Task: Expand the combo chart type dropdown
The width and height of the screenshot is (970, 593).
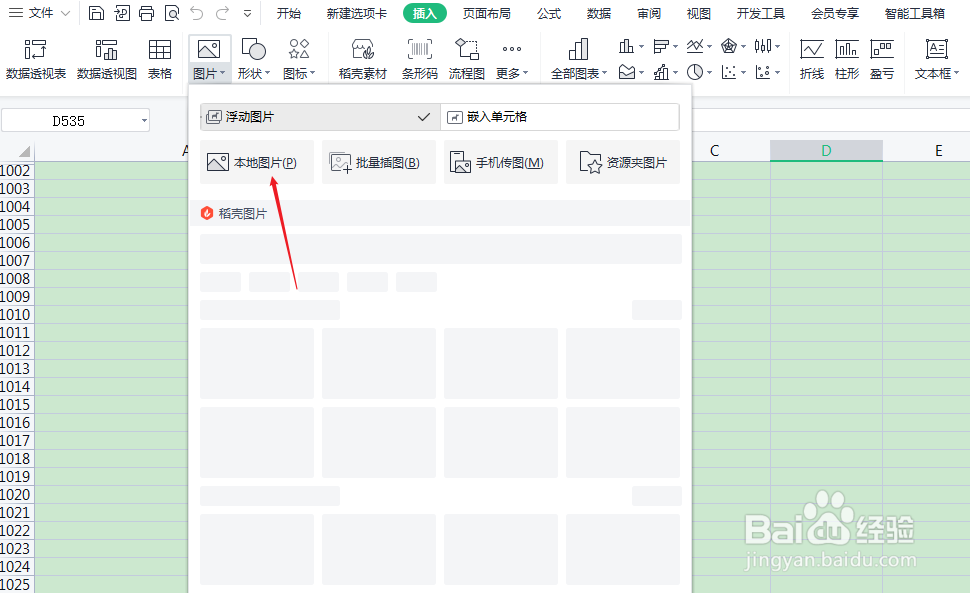Action: pos(675,72)
